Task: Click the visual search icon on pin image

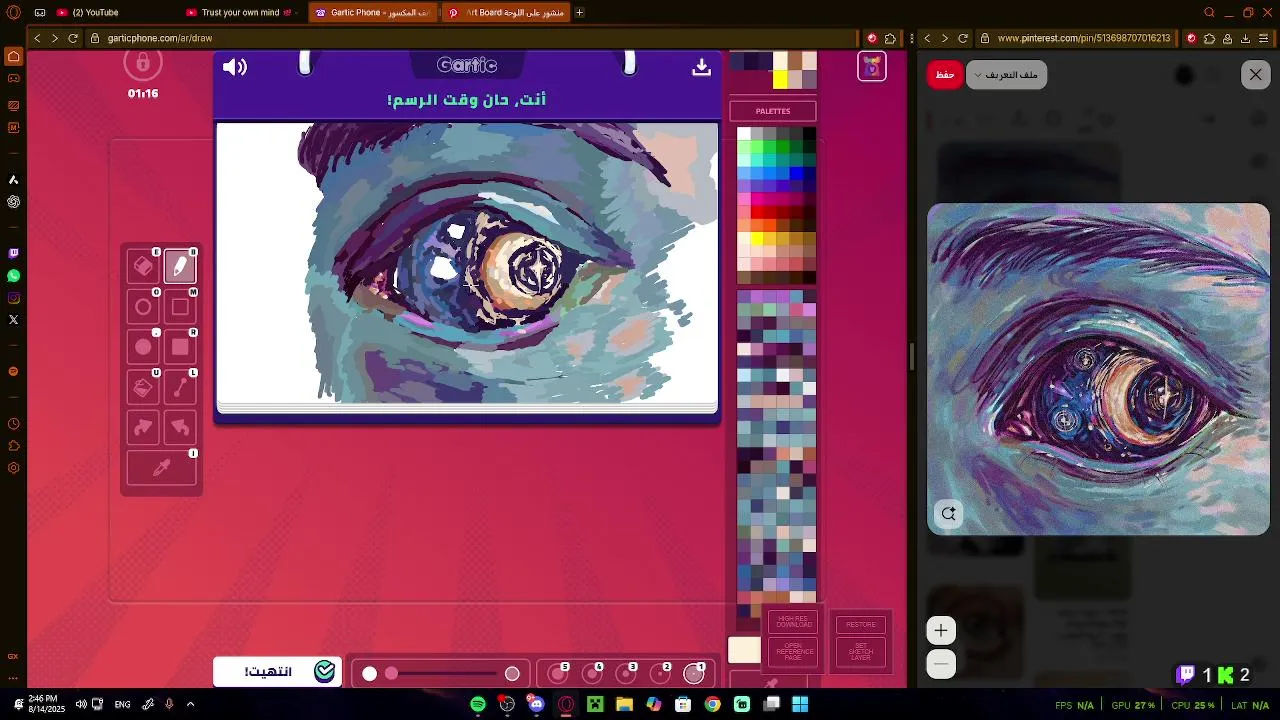Action: point(948,514)
